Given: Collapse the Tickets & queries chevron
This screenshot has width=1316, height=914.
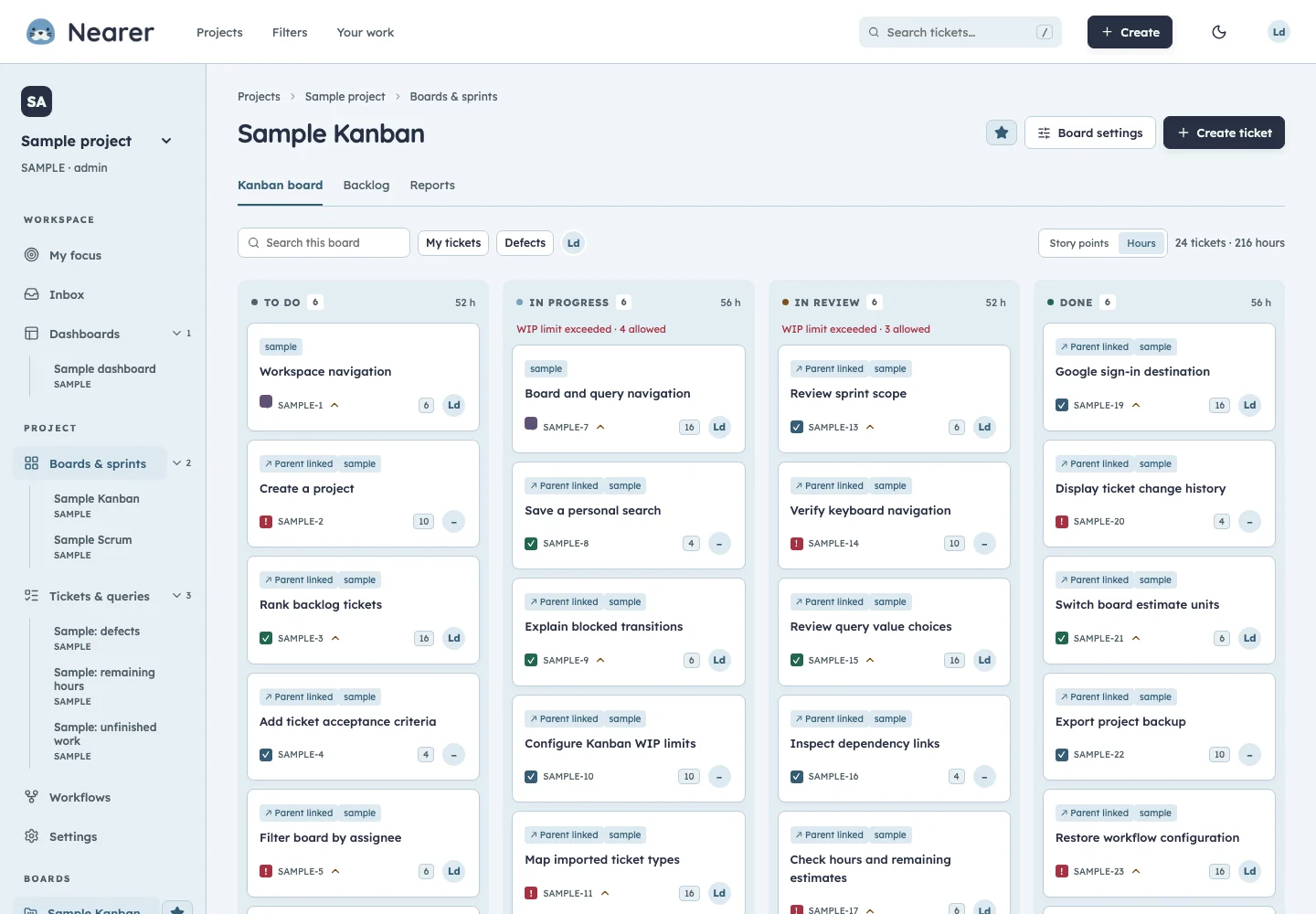Looking at the screenshot, I should click(177, 596).
